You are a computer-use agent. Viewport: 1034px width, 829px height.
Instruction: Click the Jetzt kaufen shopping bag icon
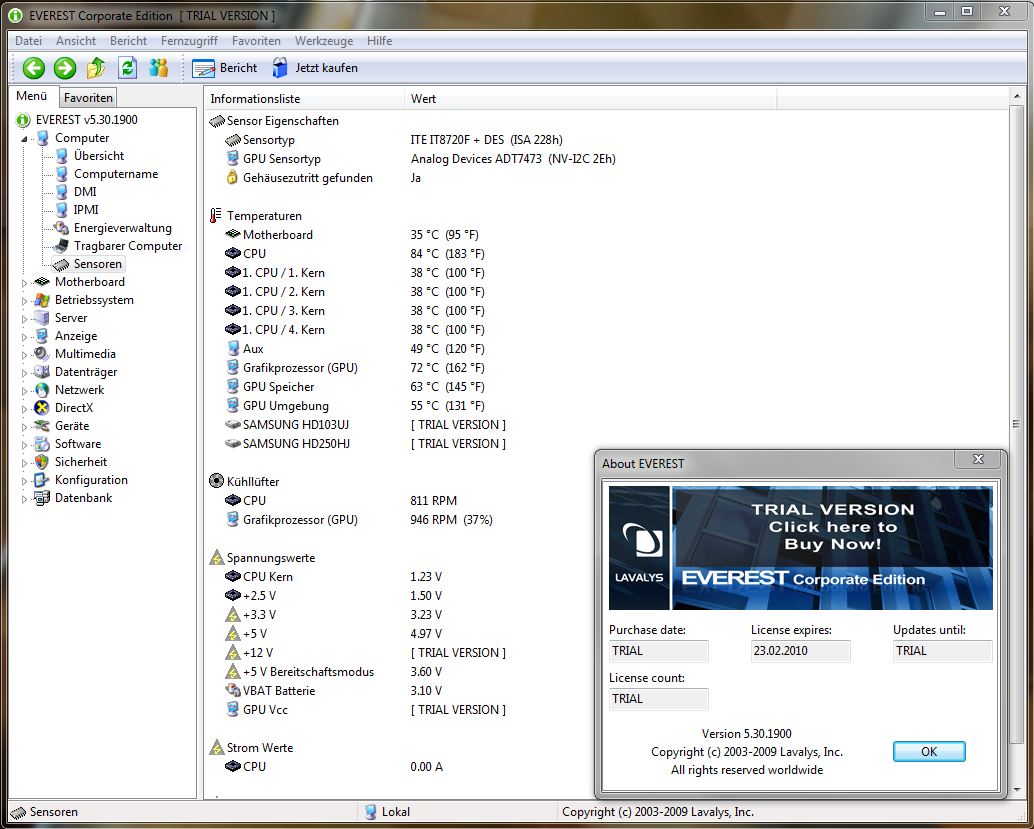[280, 68]
